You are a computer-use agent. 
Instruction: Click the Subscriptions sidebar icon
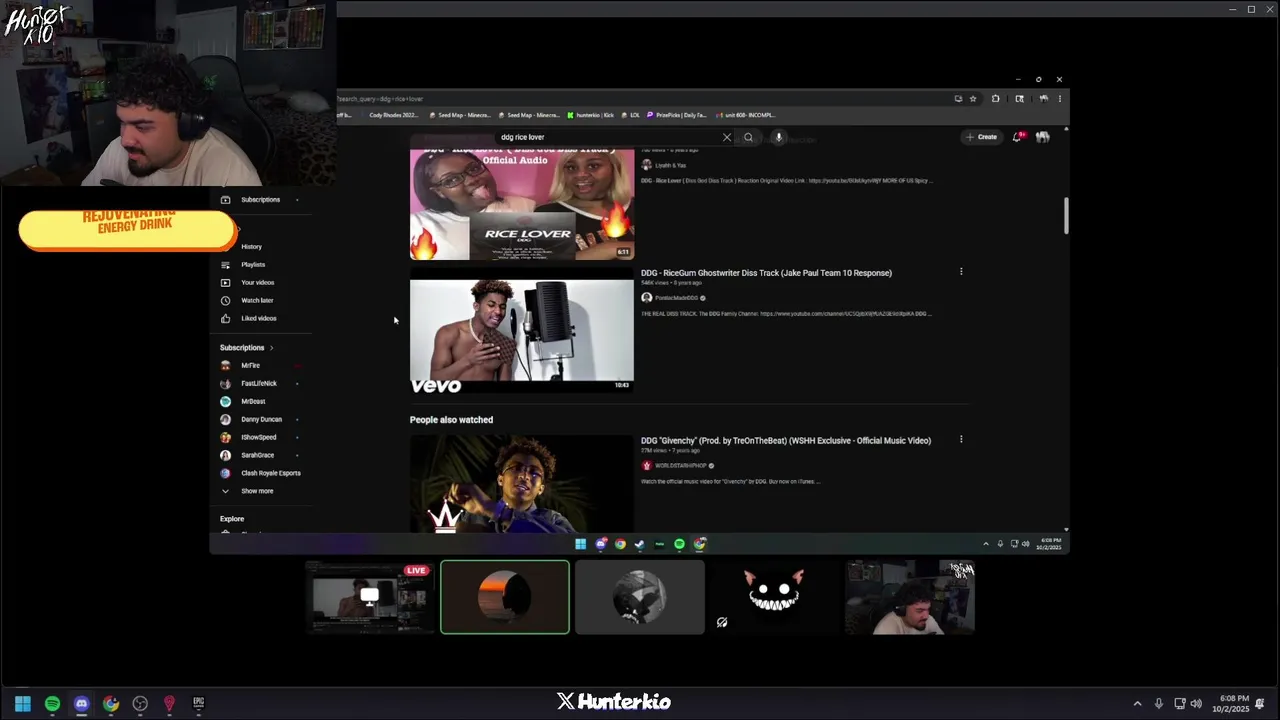[225, 200]
